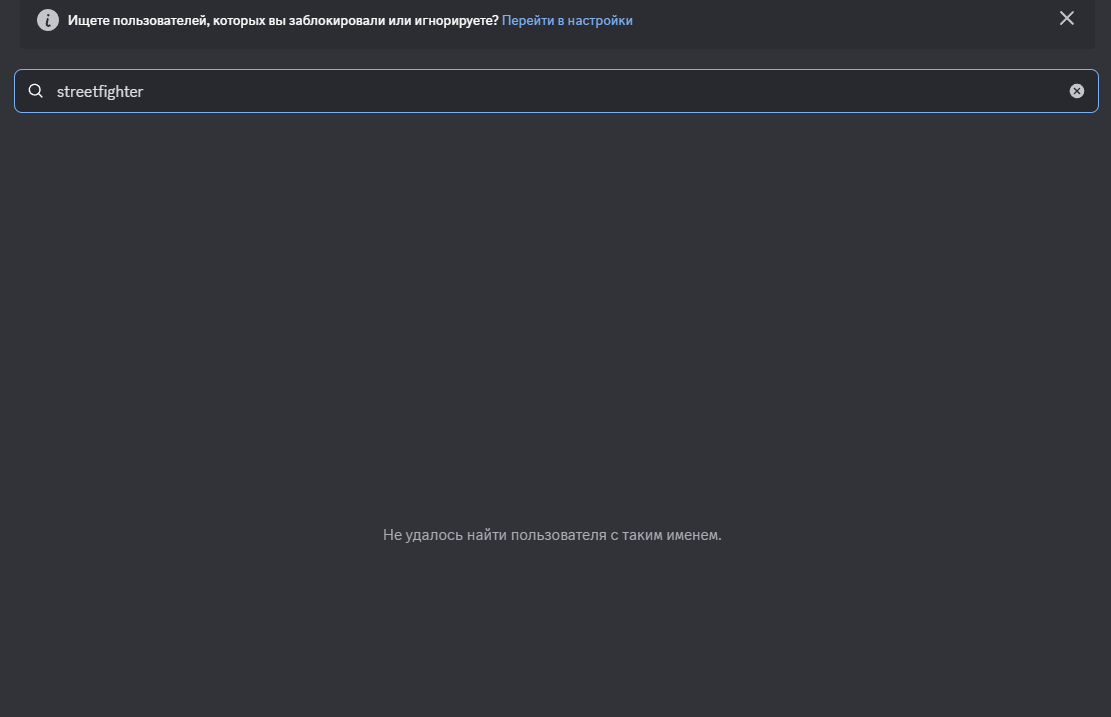The height and width of the screenshot is (717, 1111).
Task: Click the round 'i' information symbol
Action: click(x=47, y=20)
